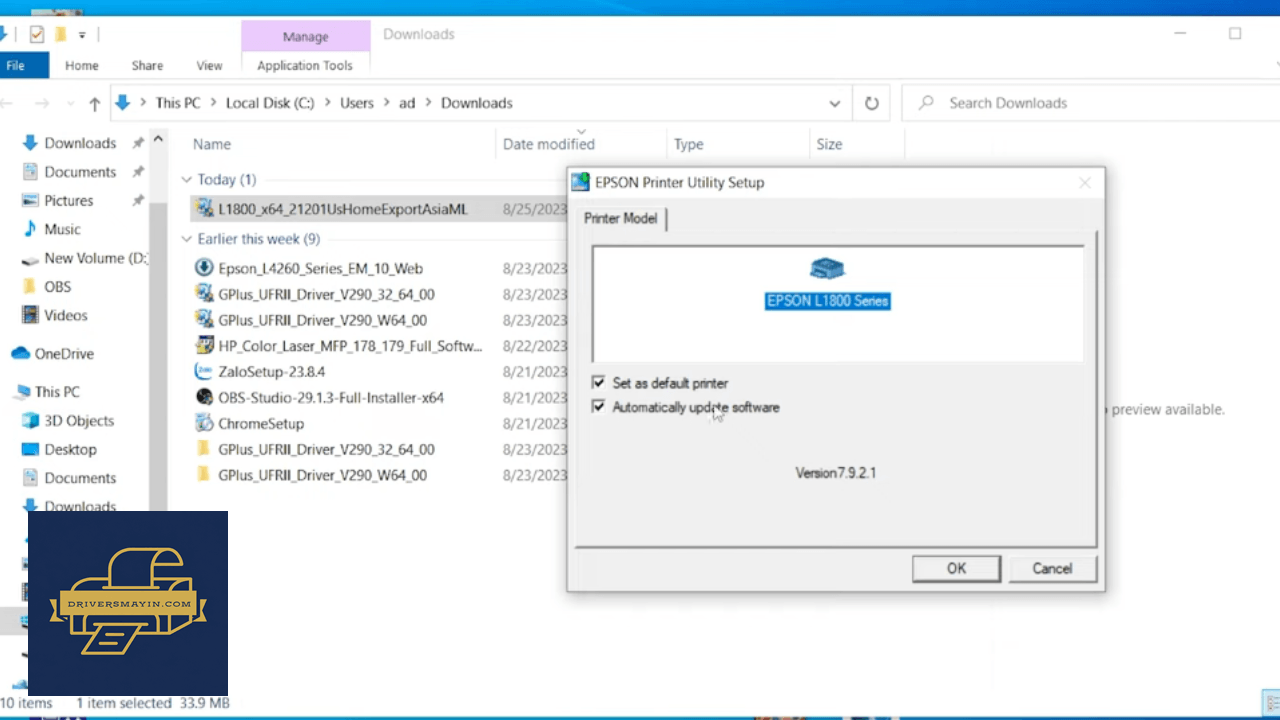Collapse the Earlier this week (9) group
This screenshot has width=1280, height=720.
[186, 239]
